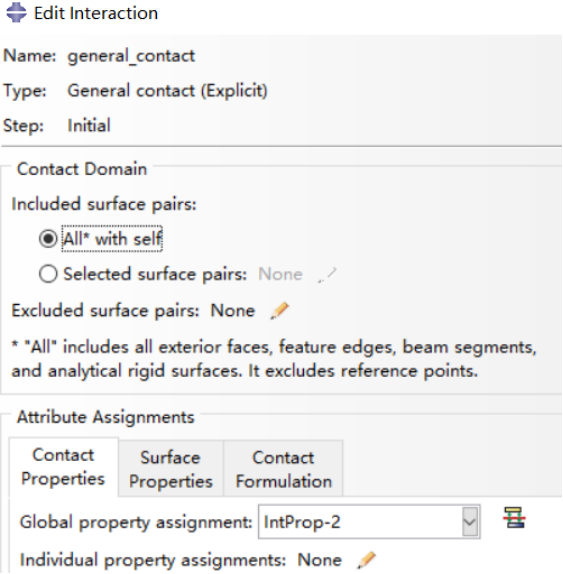The image size is (563, 574).
Task: Click the greyed pencil next to Selected surface pairs
Action: [x=327, y=275]
